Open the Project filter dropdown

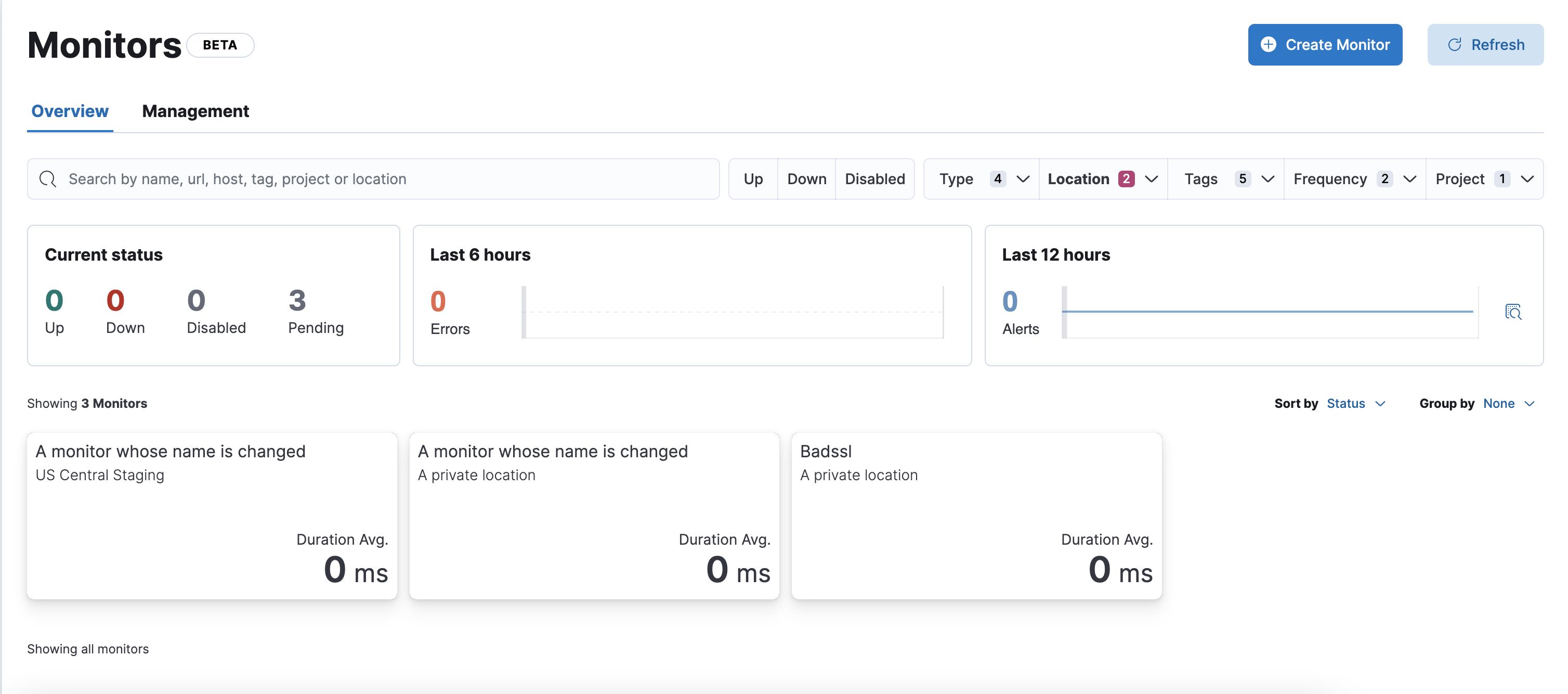click(1483, 179)
